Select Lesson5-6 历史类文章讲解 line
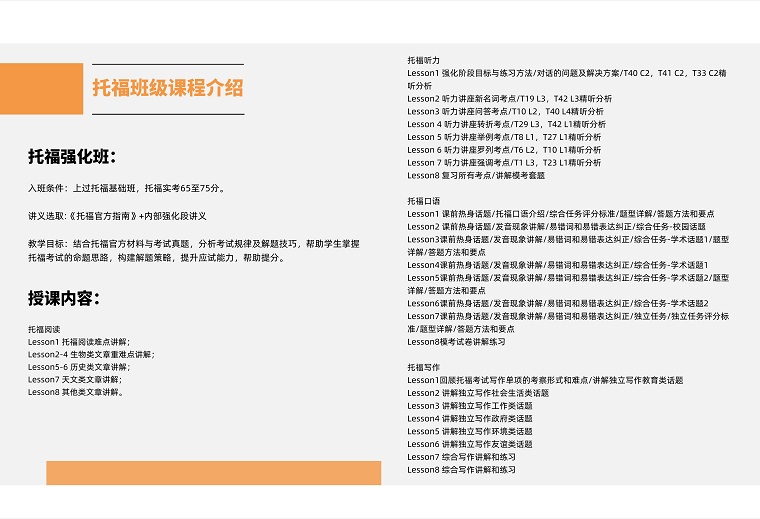The width and height of the screenshot is (760, 519). pos(79,367)
